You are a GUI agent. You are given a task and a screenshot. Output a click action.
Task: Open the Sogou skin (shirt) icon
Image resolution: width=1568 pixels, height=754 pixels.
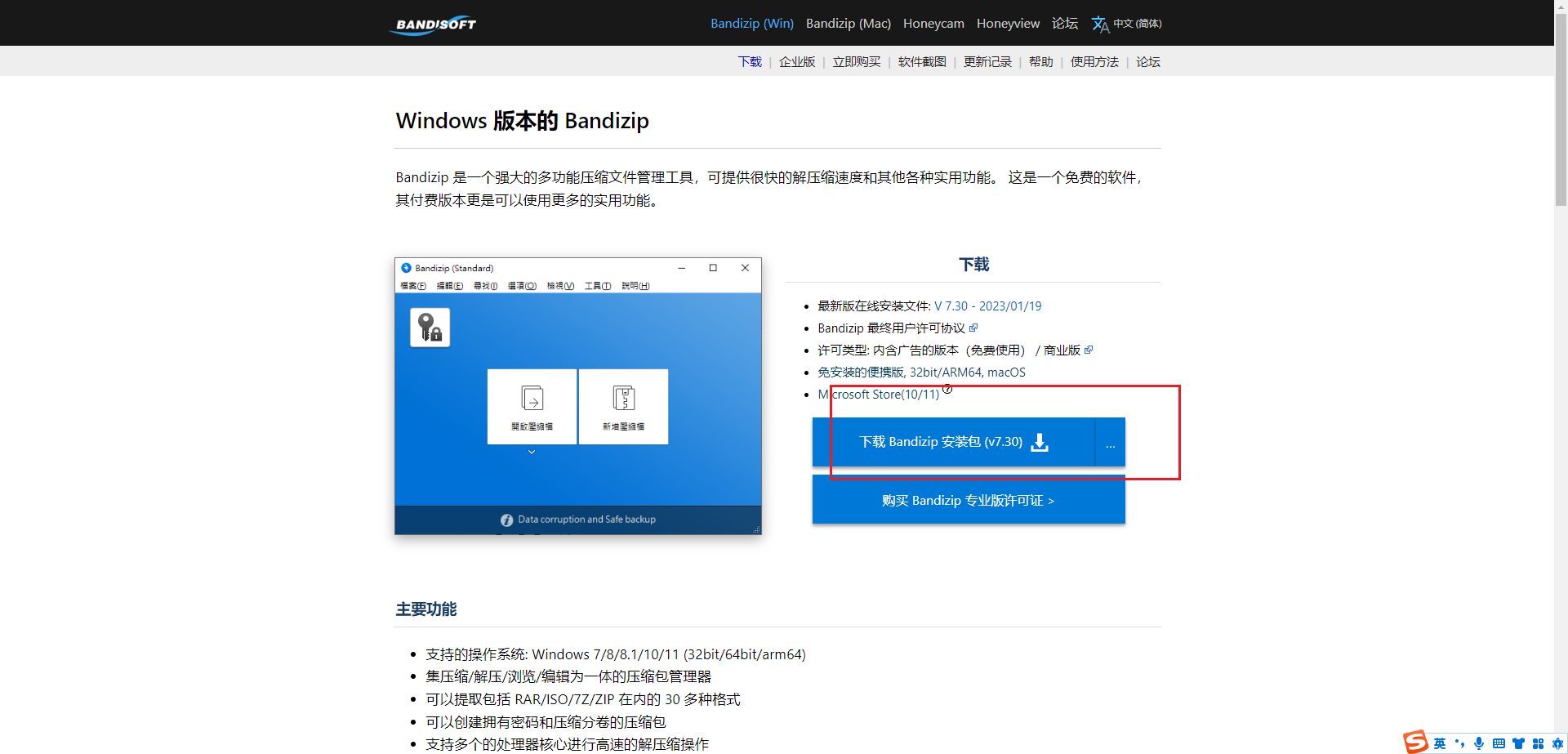pyautogui.click(x=1518, y=743)
